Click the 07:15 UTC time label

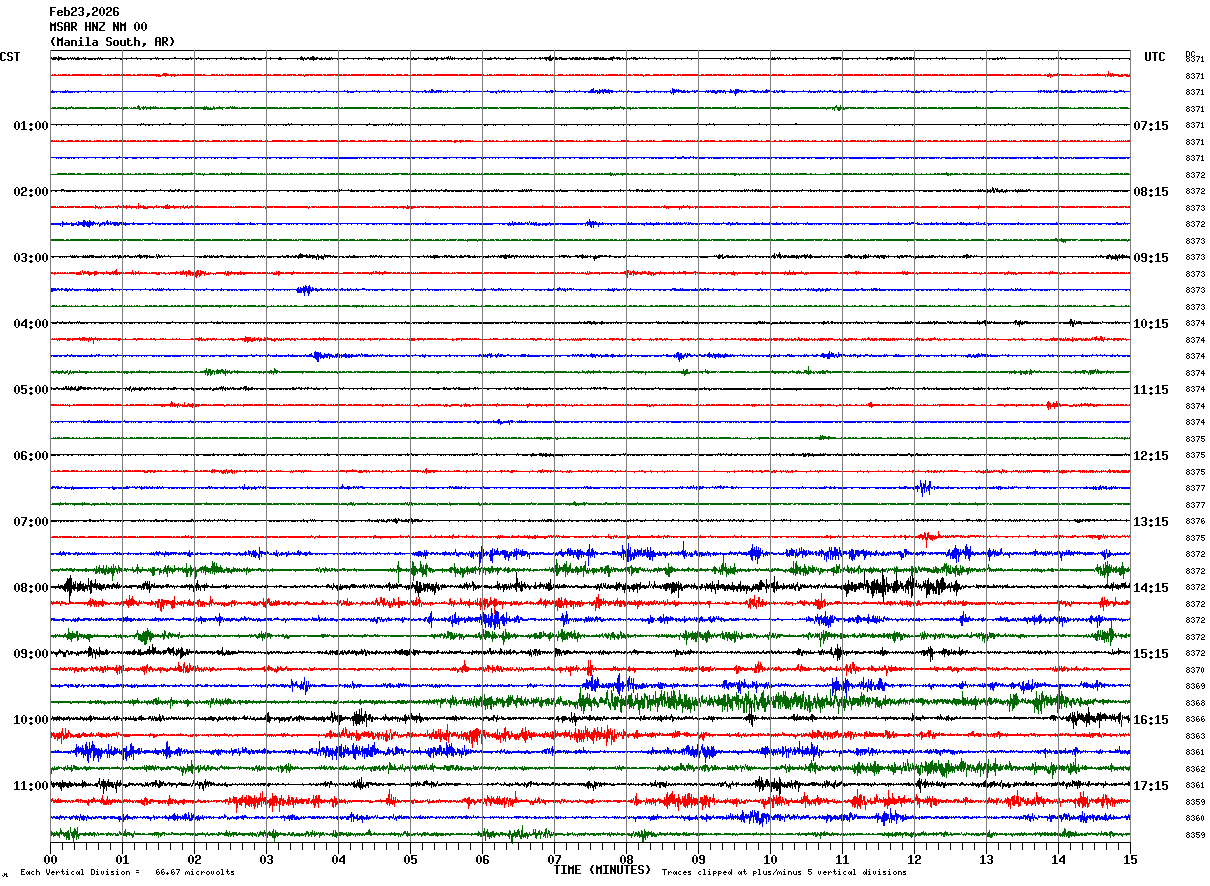tap(1151, 126)
